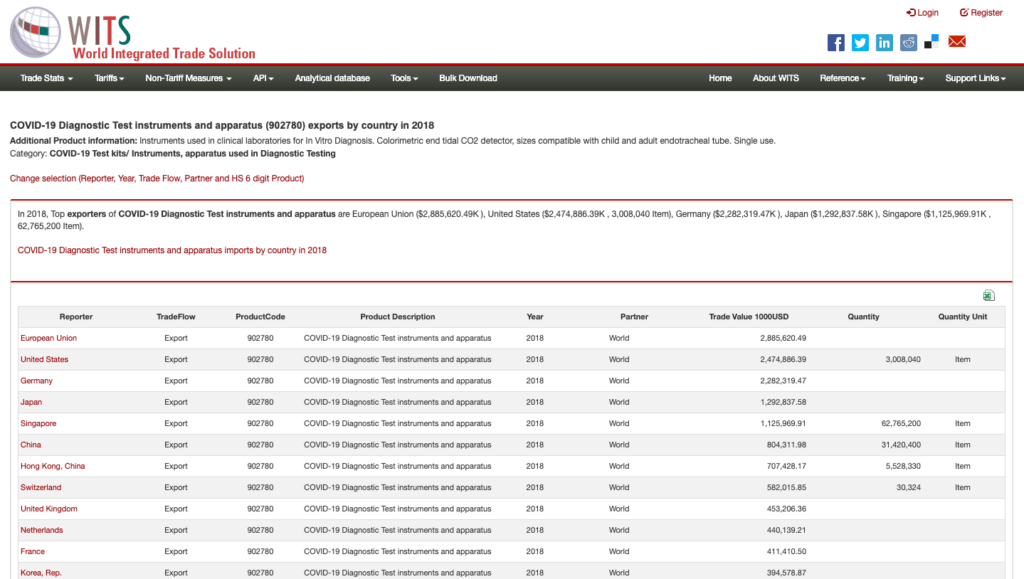
Task: Navigate to Home
Action: pos(720,78)
